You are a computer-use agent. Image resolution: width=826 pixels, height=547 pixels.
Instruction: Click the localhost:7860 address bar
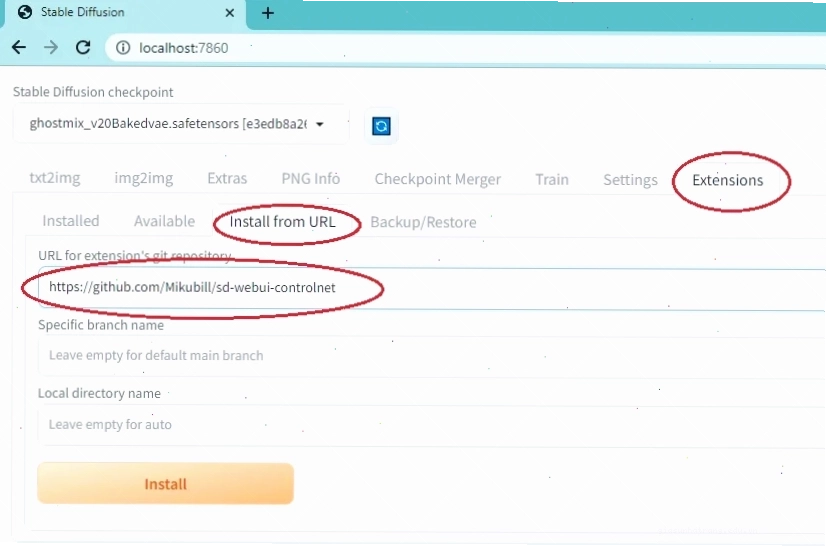coord(466,48)
